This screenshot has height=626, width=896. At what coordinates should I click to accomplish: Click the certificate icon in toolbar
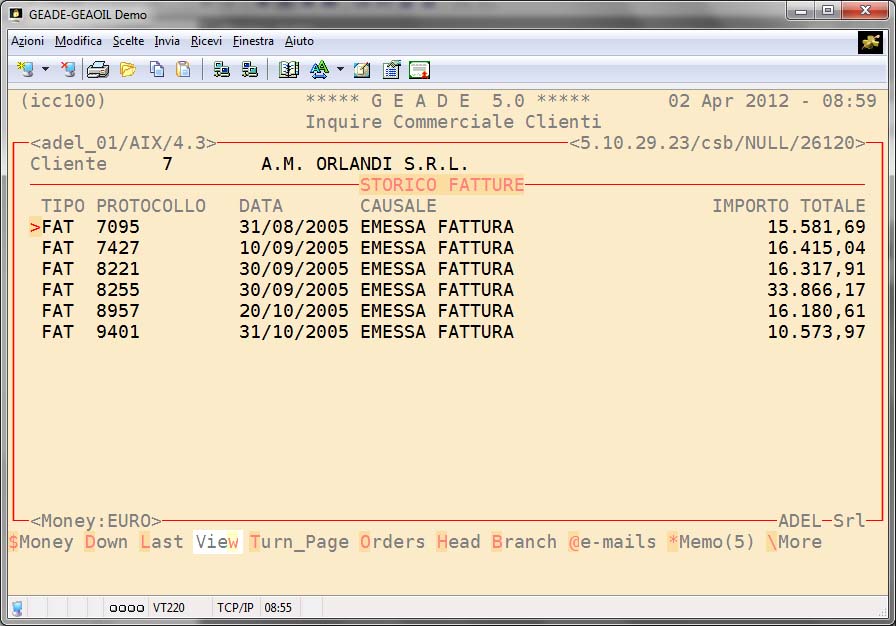(x=420, y=69)
